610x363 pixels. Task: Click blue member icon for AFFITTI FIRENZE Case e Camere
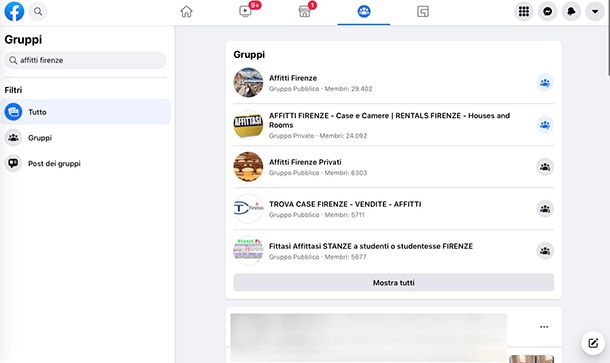[545, 125]
